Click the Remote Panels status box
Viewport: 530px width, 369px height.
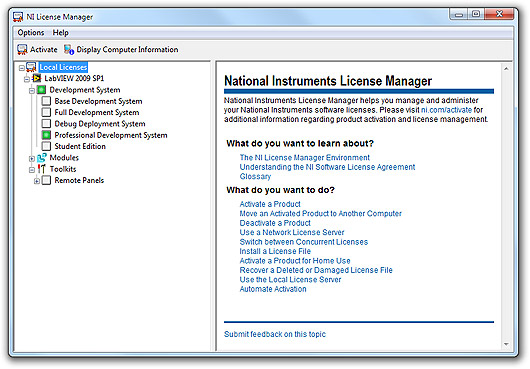pos(46,180)
